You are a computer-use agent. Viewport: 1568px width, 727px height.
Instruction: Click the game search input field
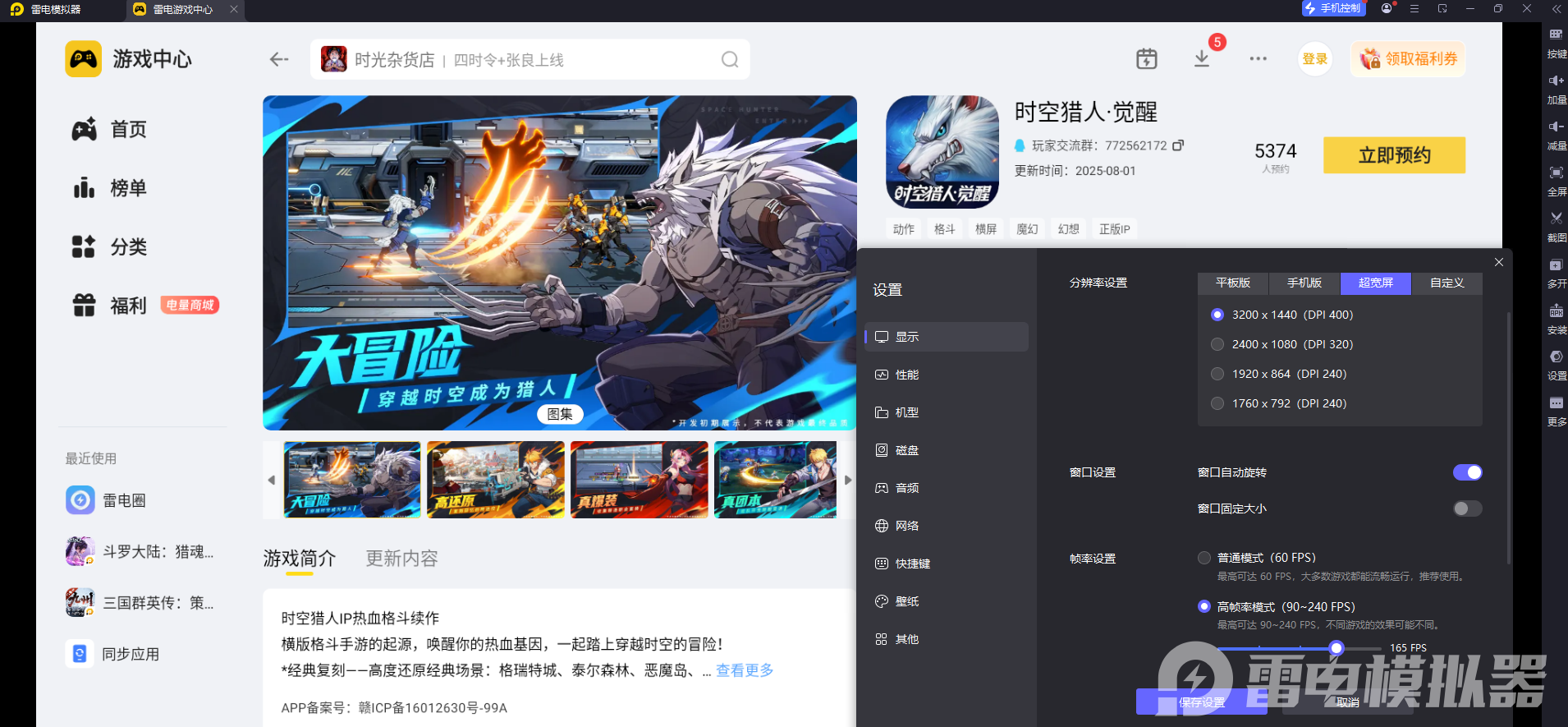[x=530, y=59]
